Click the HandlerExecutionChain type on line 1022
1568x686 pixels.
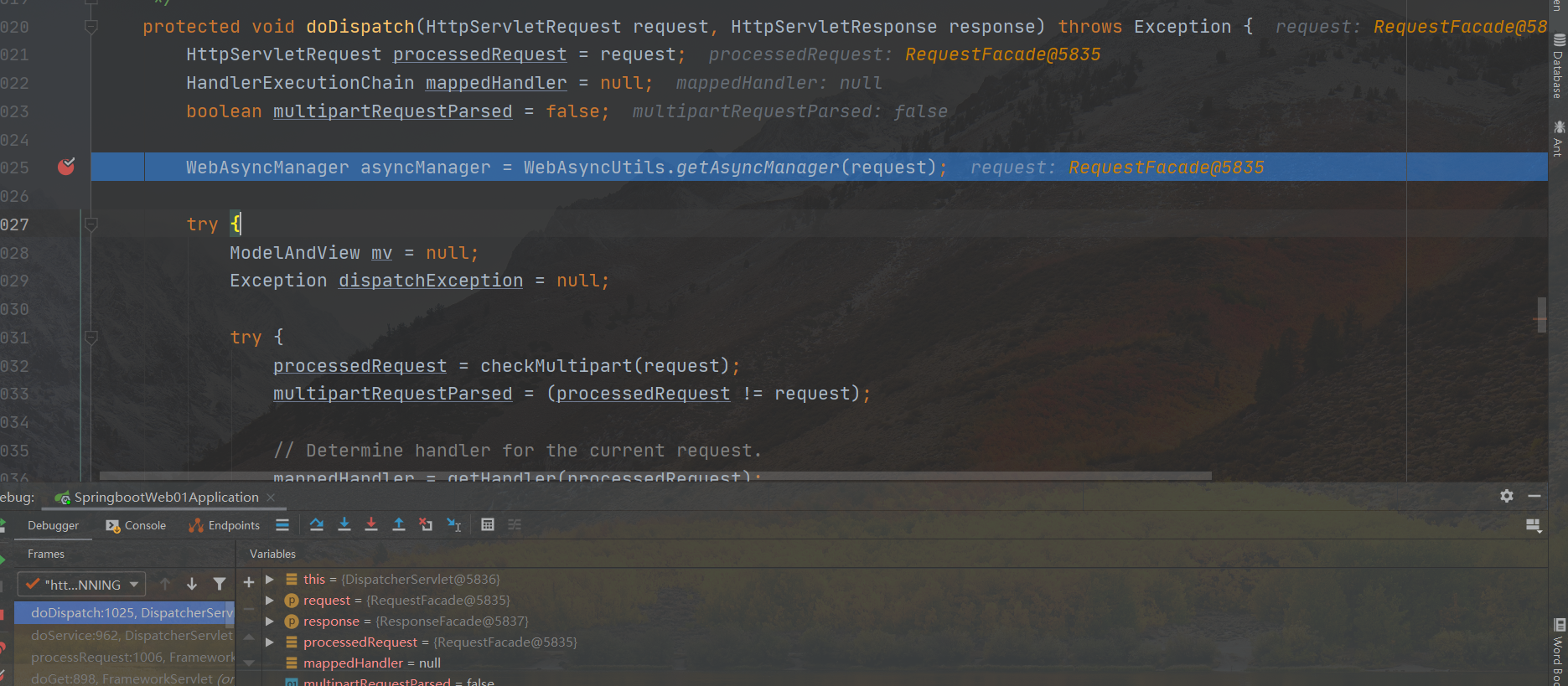click(x=300, y=83)
